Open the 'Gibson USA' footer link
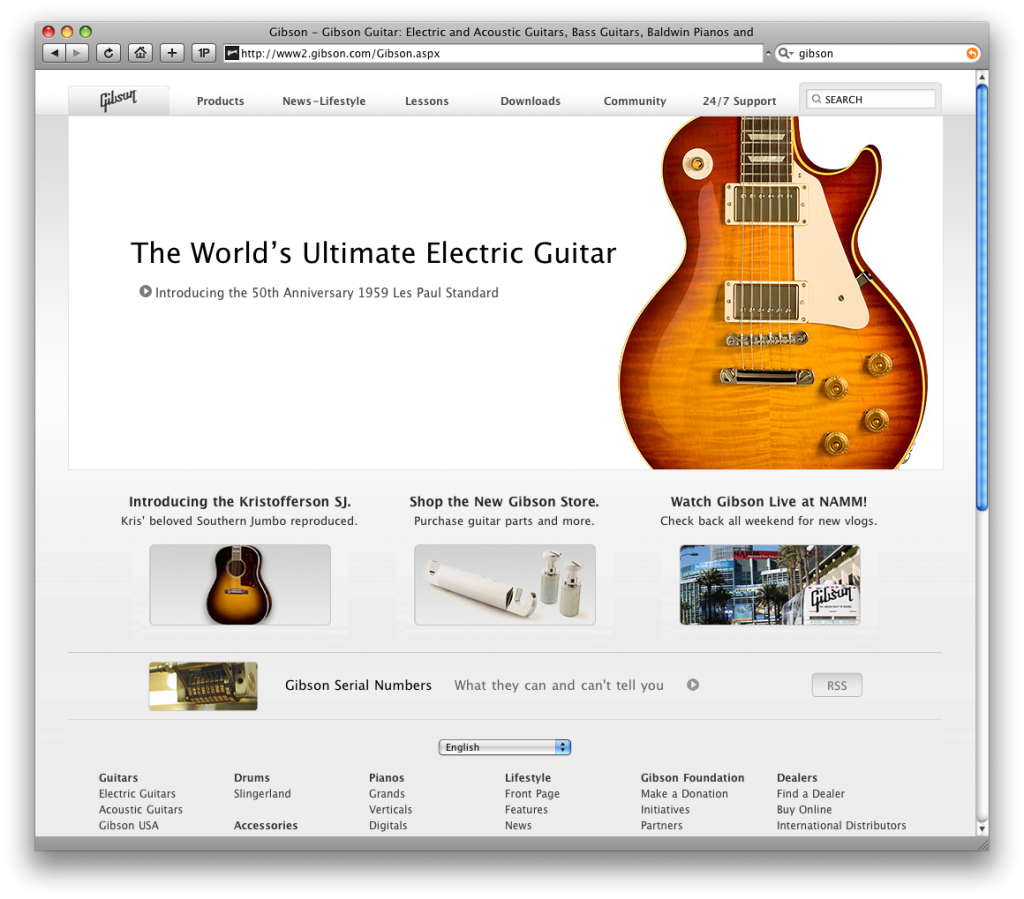The image size is (1024, 899). 129,825
